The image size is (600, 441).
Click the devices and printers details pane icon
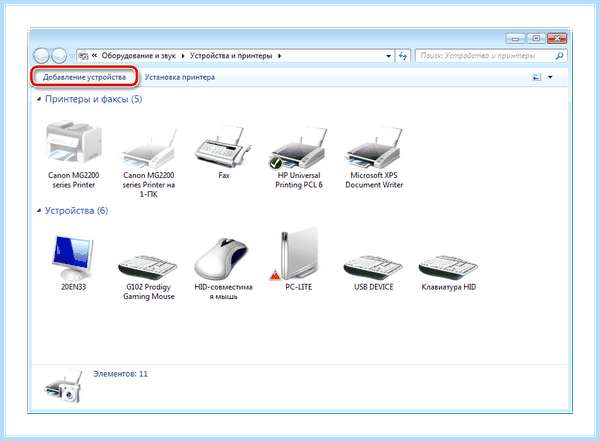(x=65, y=386)
